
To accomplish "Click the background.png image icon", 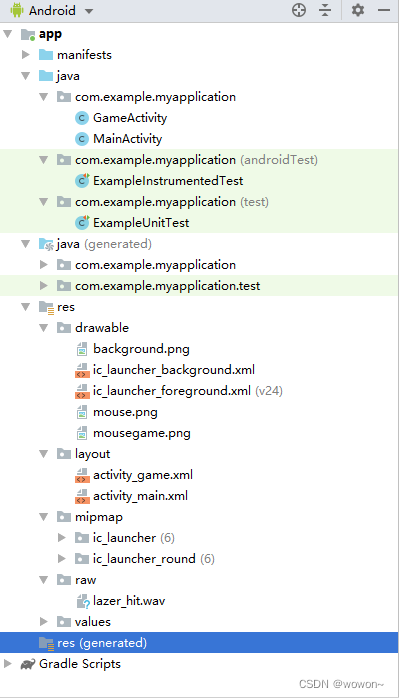I will [82, 349].
